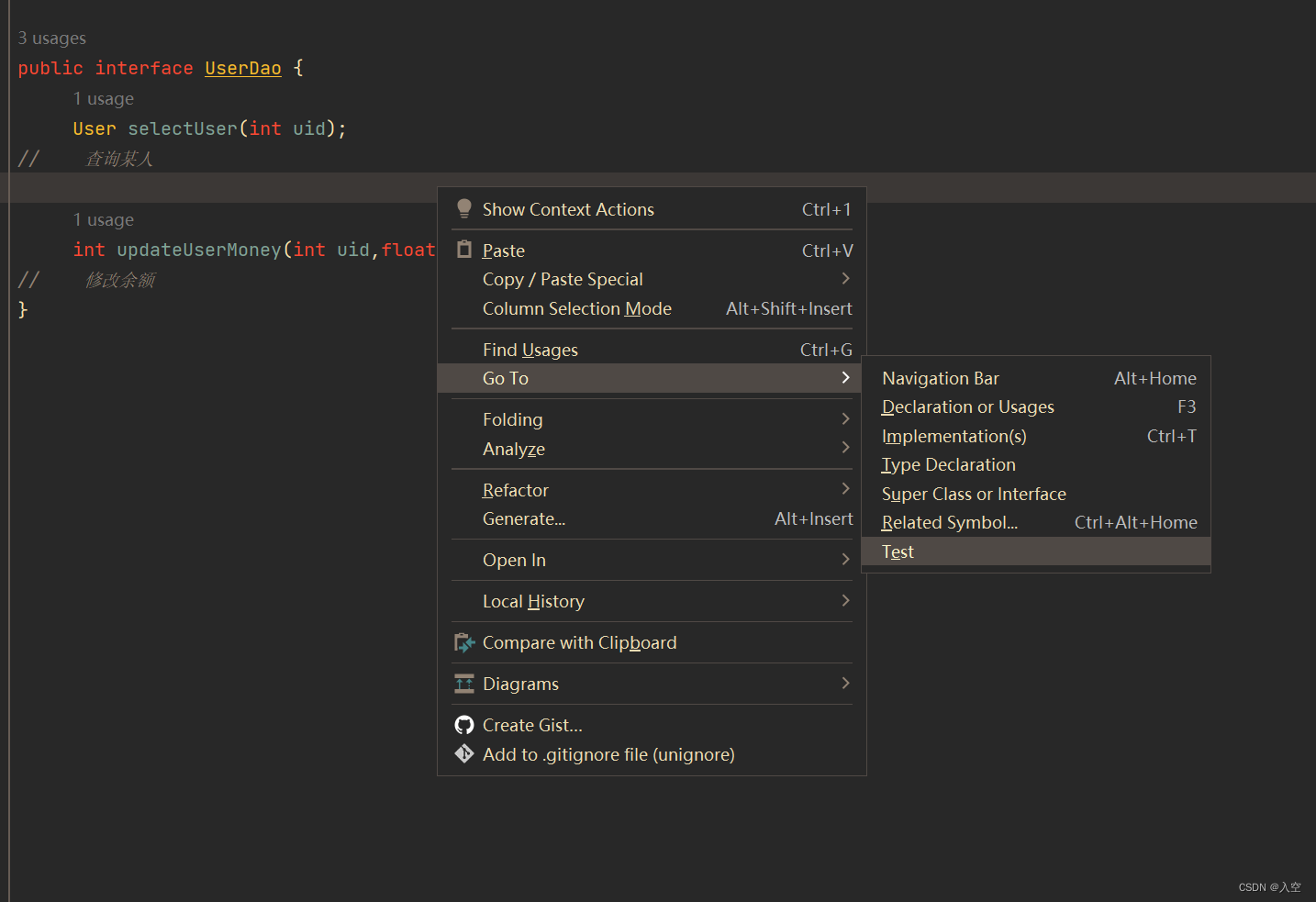Select Type Declaration in submenu
This screenshot has height=902, width=1316.
coord(1036,464)
